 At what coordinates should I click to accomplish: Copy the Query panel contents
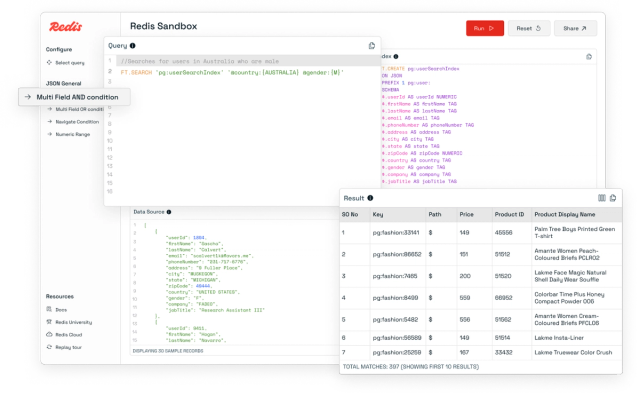point(372,46)
